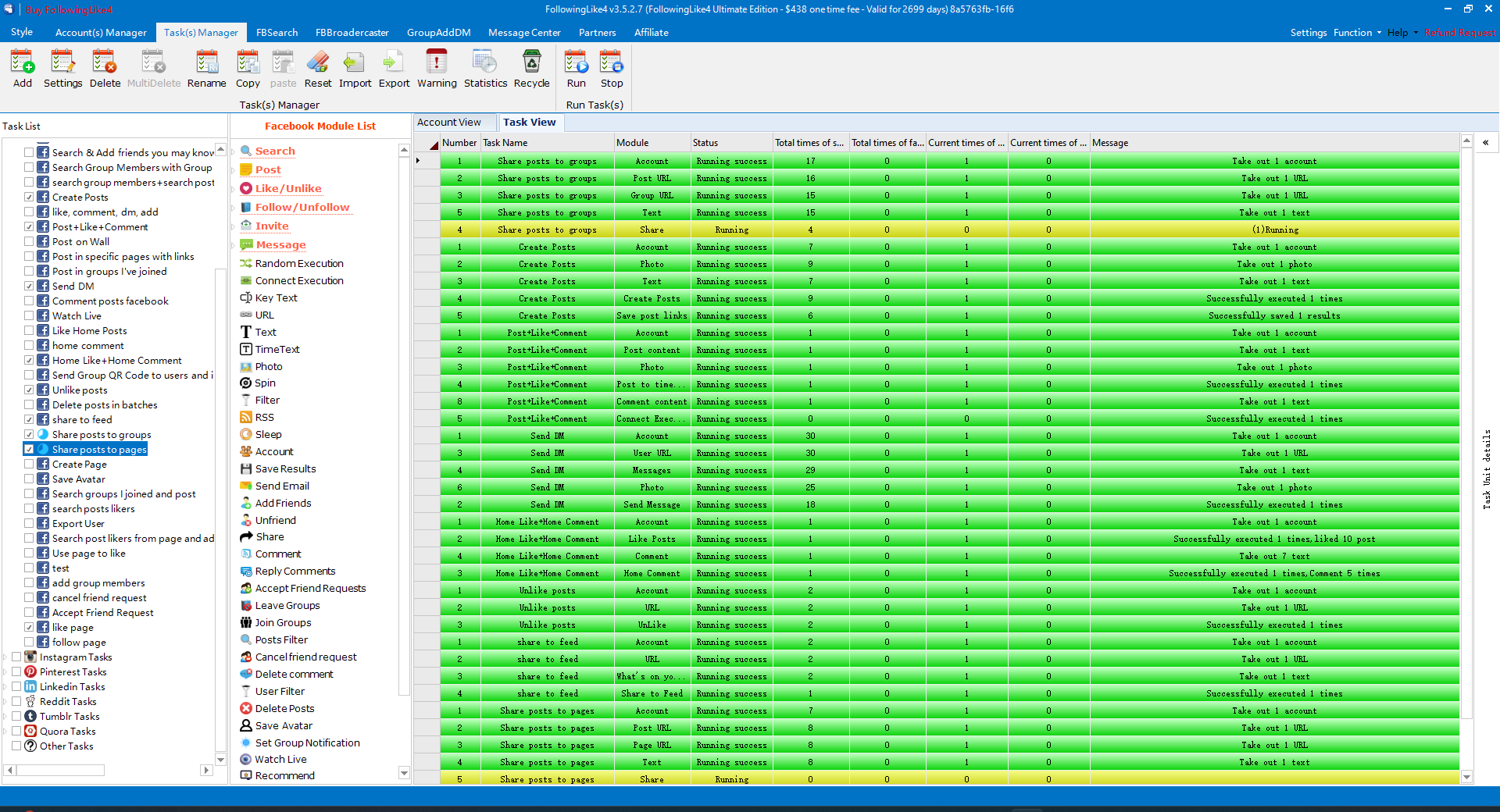Select the running Share posts to groups row
This screenshot has width=1500, height=812.
[949, 230]
